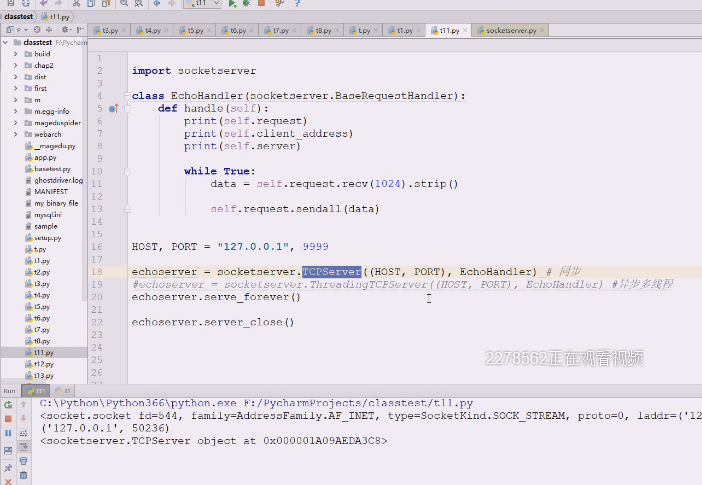This screenshot has height=485, width=702.
Task: Restore layout icon in Run panel
Action: (8, 451)
